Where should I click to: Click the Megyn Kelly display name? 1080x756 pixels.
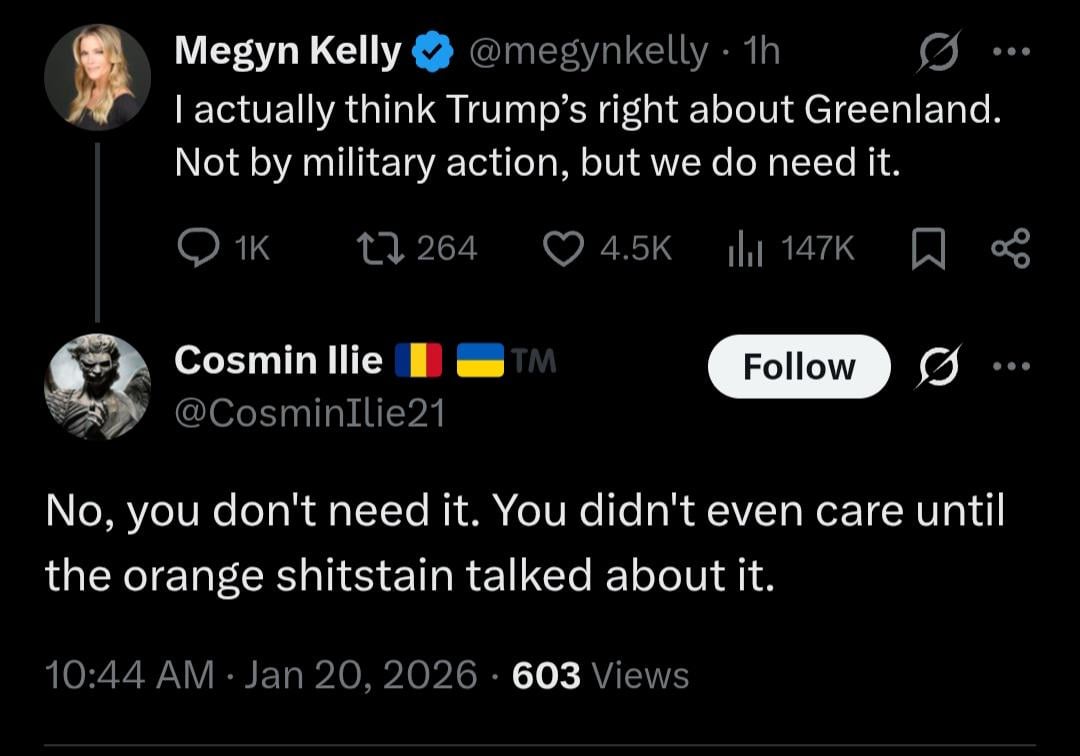(x=288, y=52)
